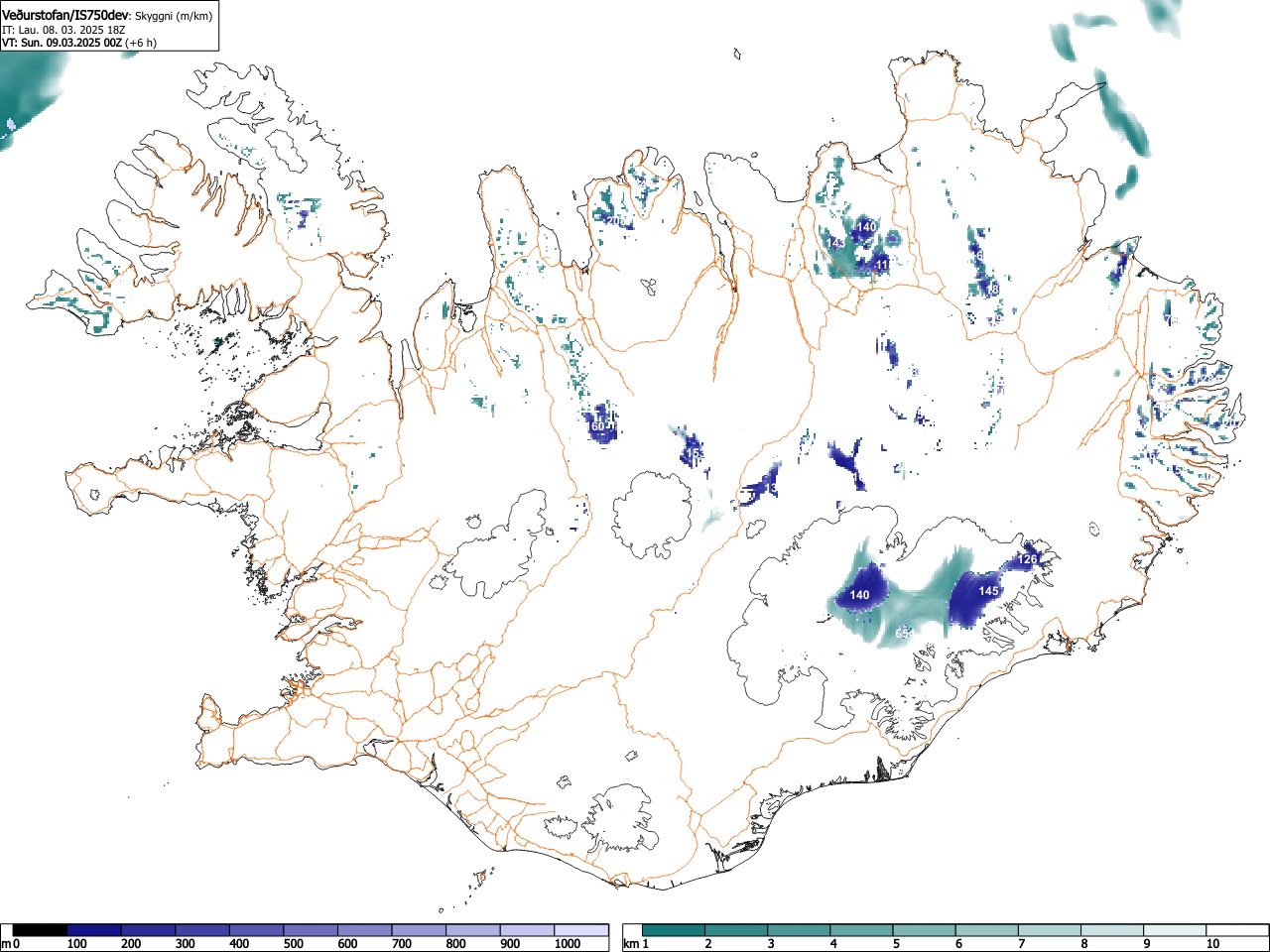This screenshot has height=952, width=1270.
Task: Select the 2–3 km legend swatch
Action: click(736, 930)
